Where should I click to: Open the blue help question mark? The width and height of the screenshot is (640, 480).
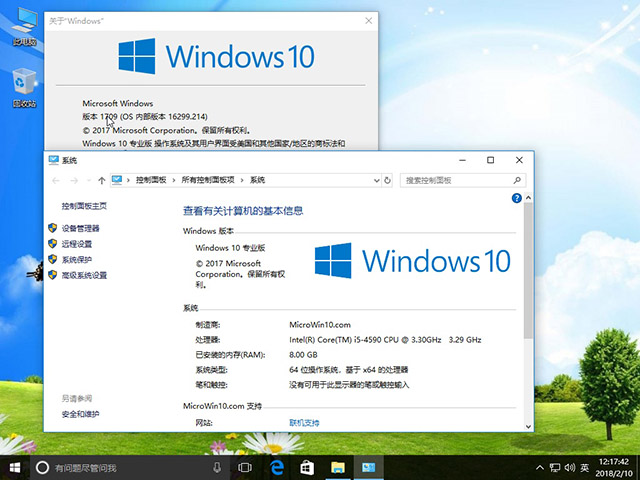click(516, 198)
